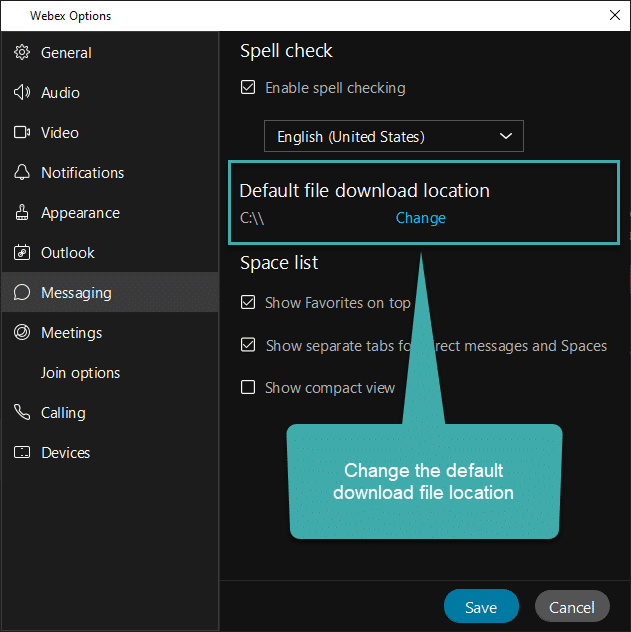Click the Appearance brush icon

[x=22, y=212]
